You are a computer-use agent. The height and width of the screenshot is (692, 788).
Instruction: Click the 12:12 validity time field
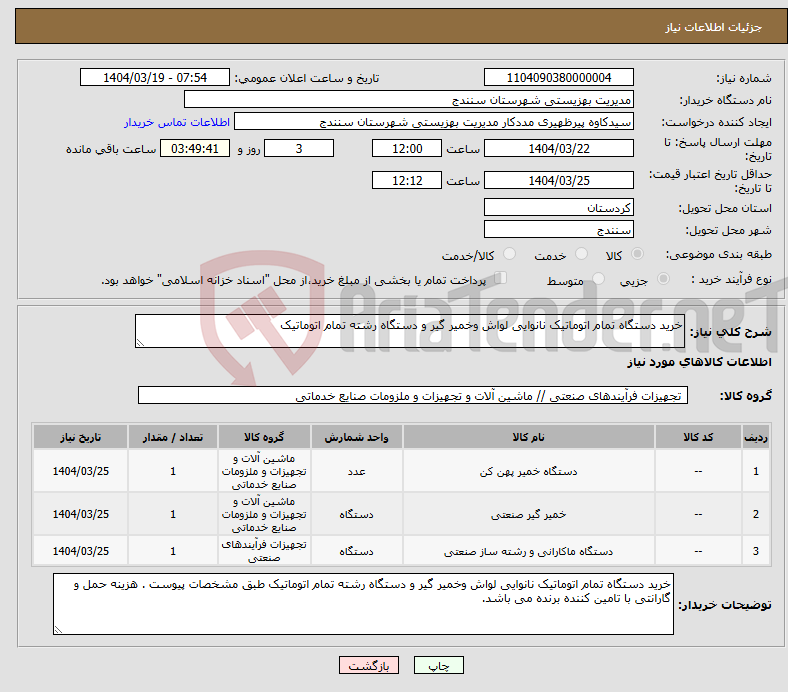[407, 180]
